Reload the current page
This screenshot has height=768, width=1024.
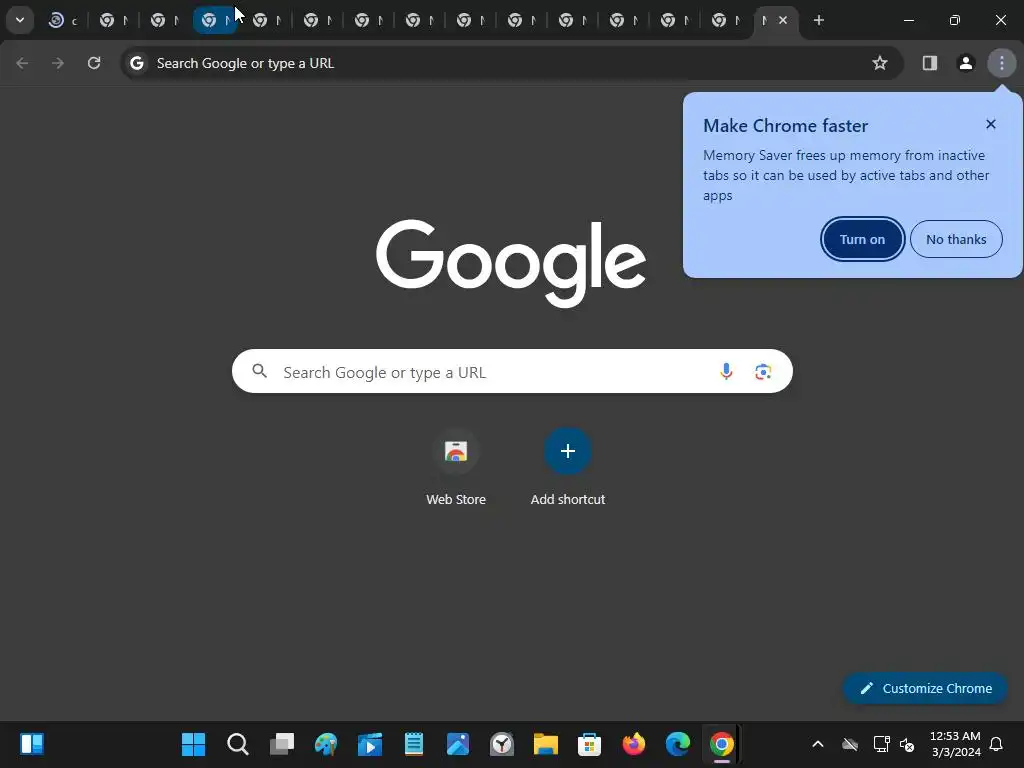pos(94,63)
